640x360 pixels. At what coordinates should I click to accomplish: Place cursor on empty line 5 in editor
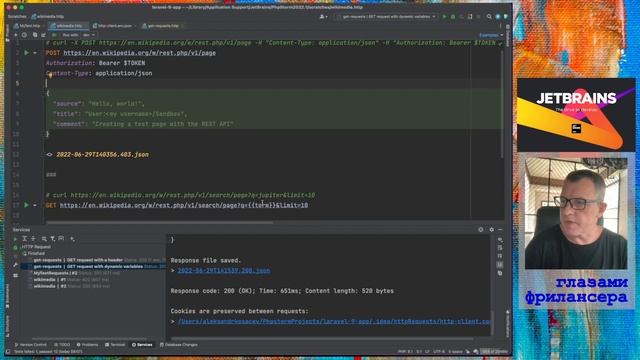[x=273, y=83]
